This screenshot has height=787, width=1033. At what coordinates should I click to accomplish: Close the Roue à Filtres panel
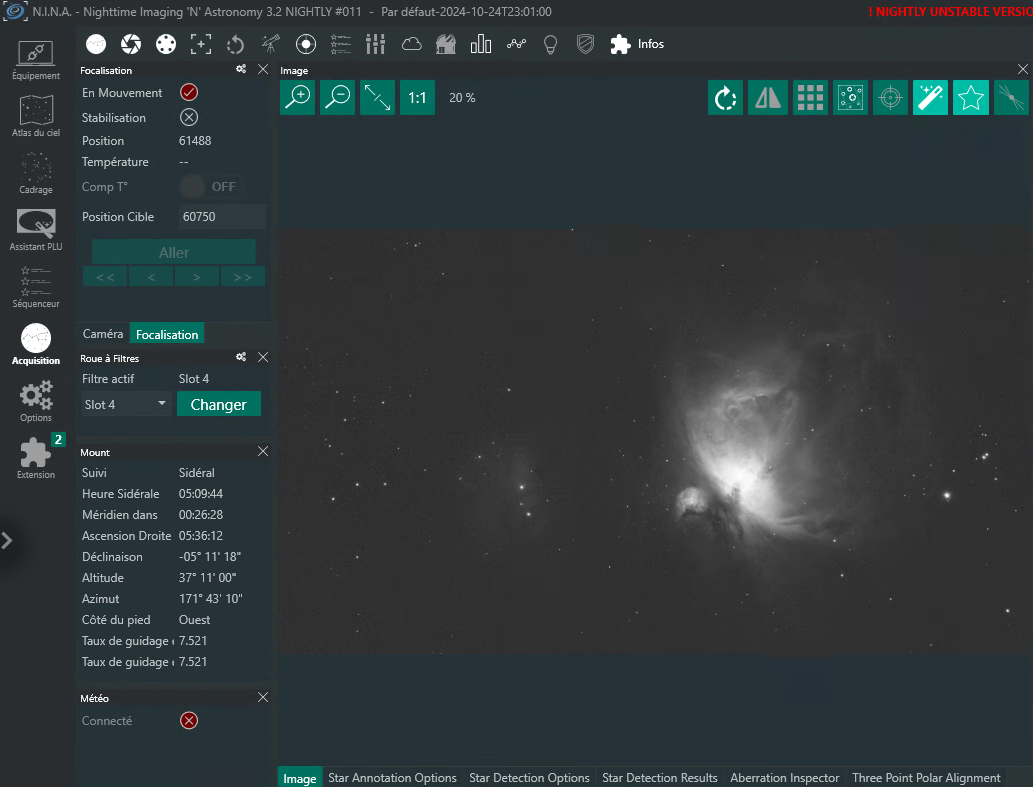[263, 357]
